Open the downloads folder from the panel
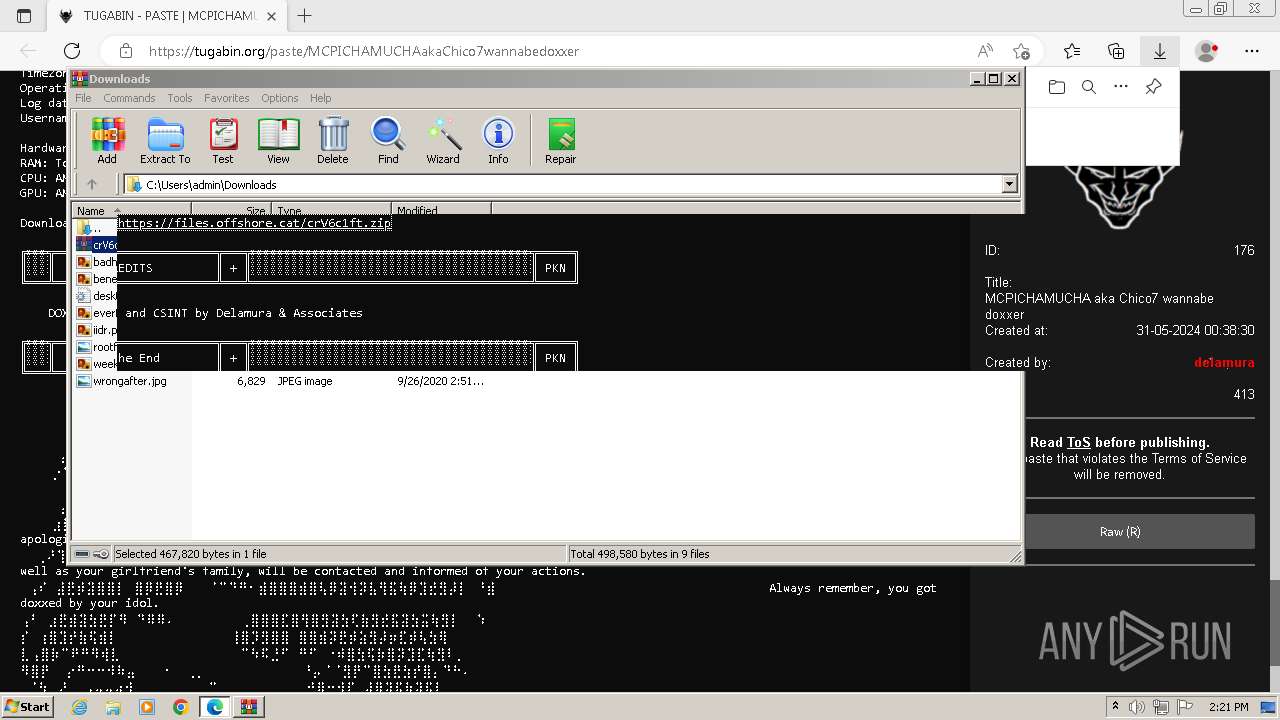1280x720 pixels. tap(1057, 87)
